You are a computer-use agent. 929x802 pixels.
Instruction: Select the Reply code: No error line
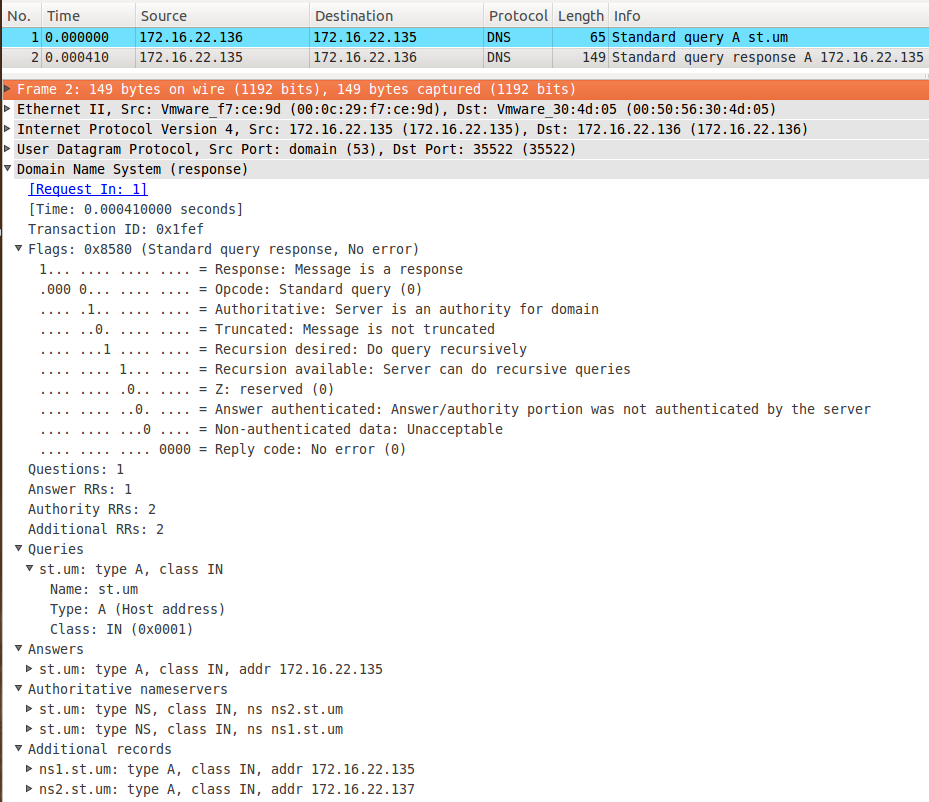pyautogui.click(x=222, y=450)
